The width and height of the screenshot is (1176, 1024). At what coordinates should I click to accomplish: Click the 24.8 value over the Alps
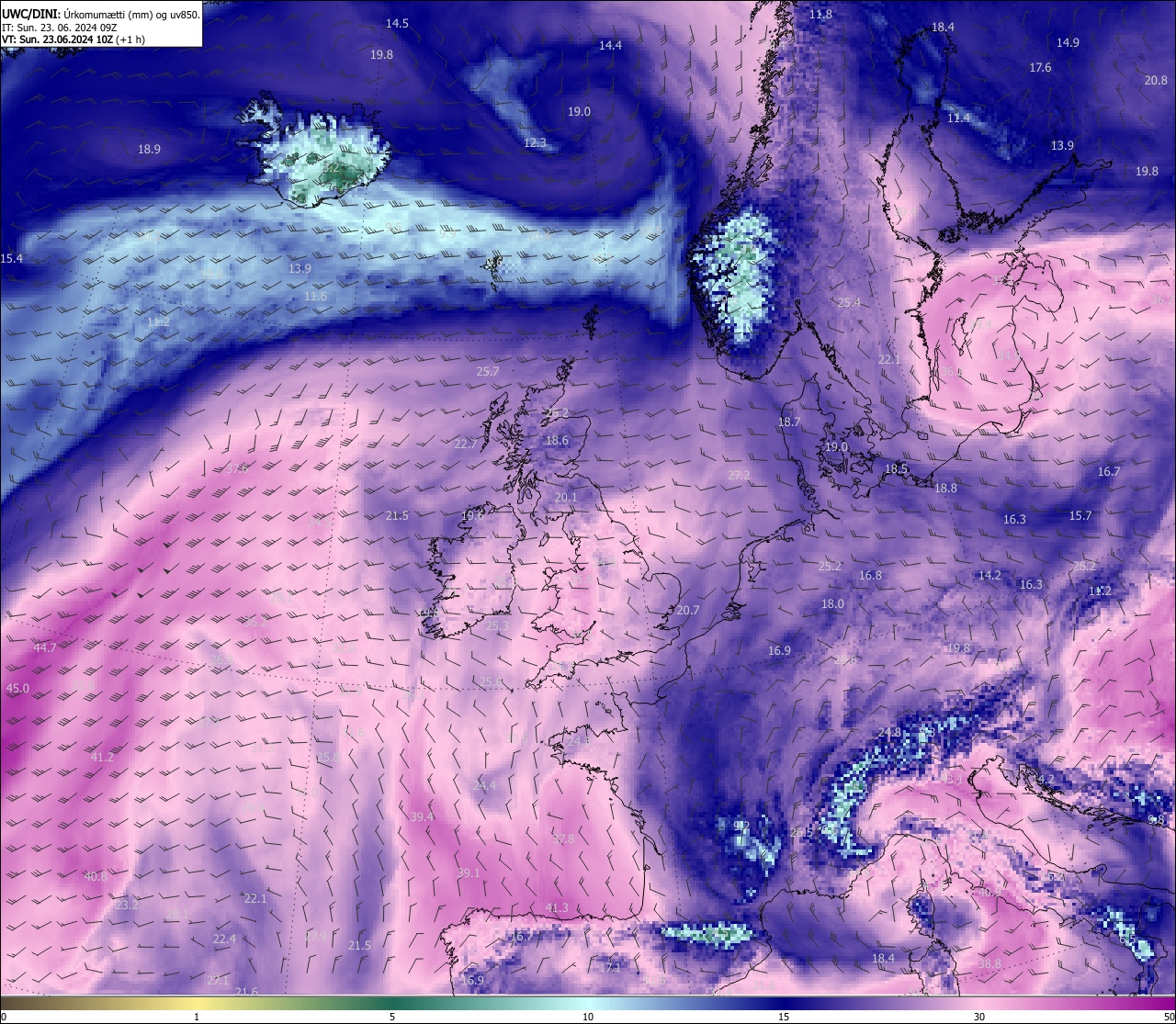[x=889, y=733]
